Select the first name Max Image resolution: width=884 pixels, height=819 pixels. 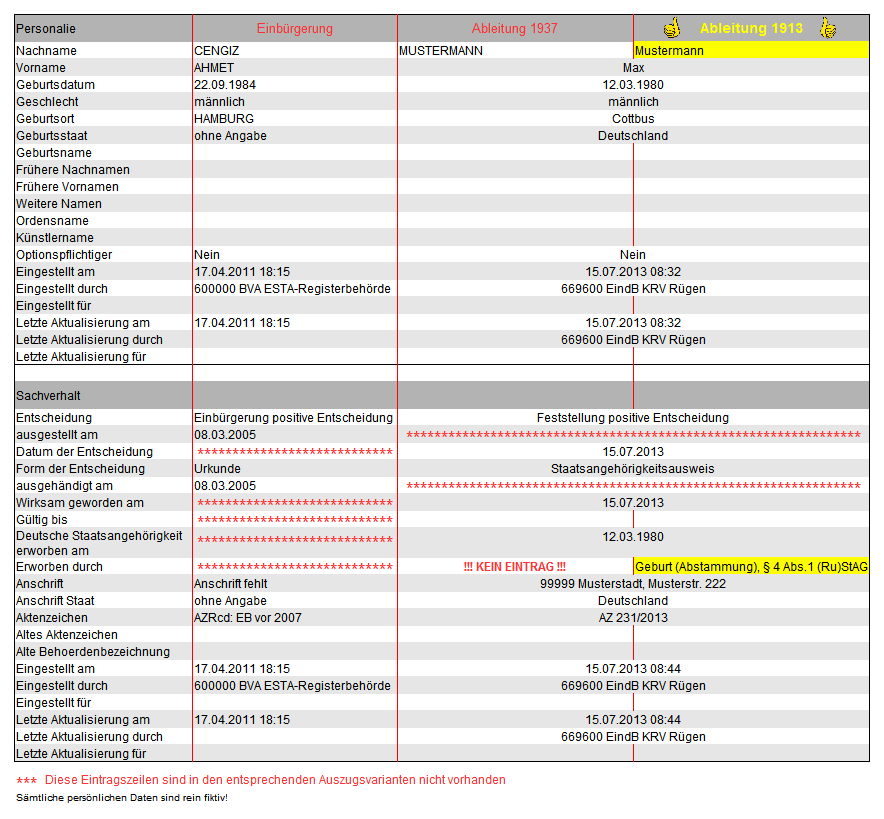pos(633,68)
